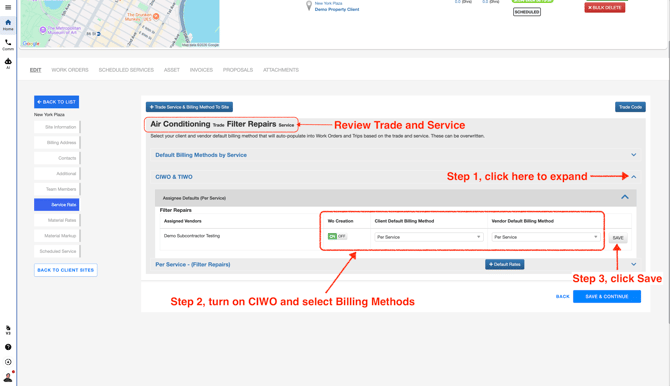Click the CIWO & TIWO heading

click(x=174, y=177)
